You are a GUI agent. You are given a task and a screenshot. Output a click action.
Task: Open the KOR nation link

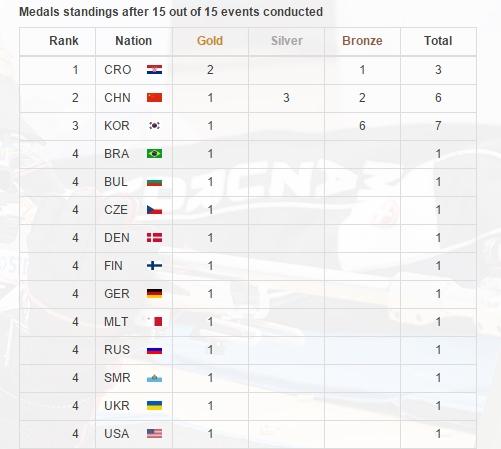117,126
